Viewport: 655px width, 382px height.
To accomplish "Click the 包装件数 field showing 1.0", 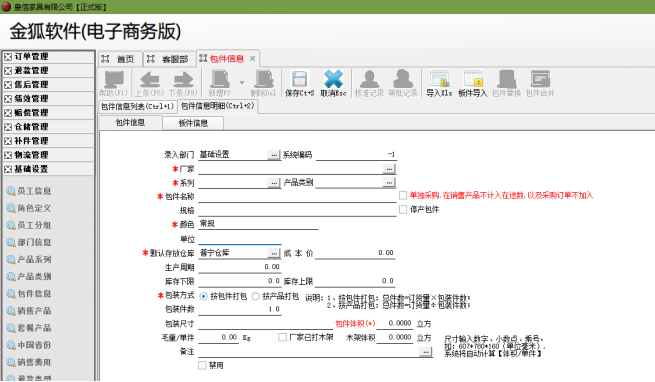I will [240, 309].
